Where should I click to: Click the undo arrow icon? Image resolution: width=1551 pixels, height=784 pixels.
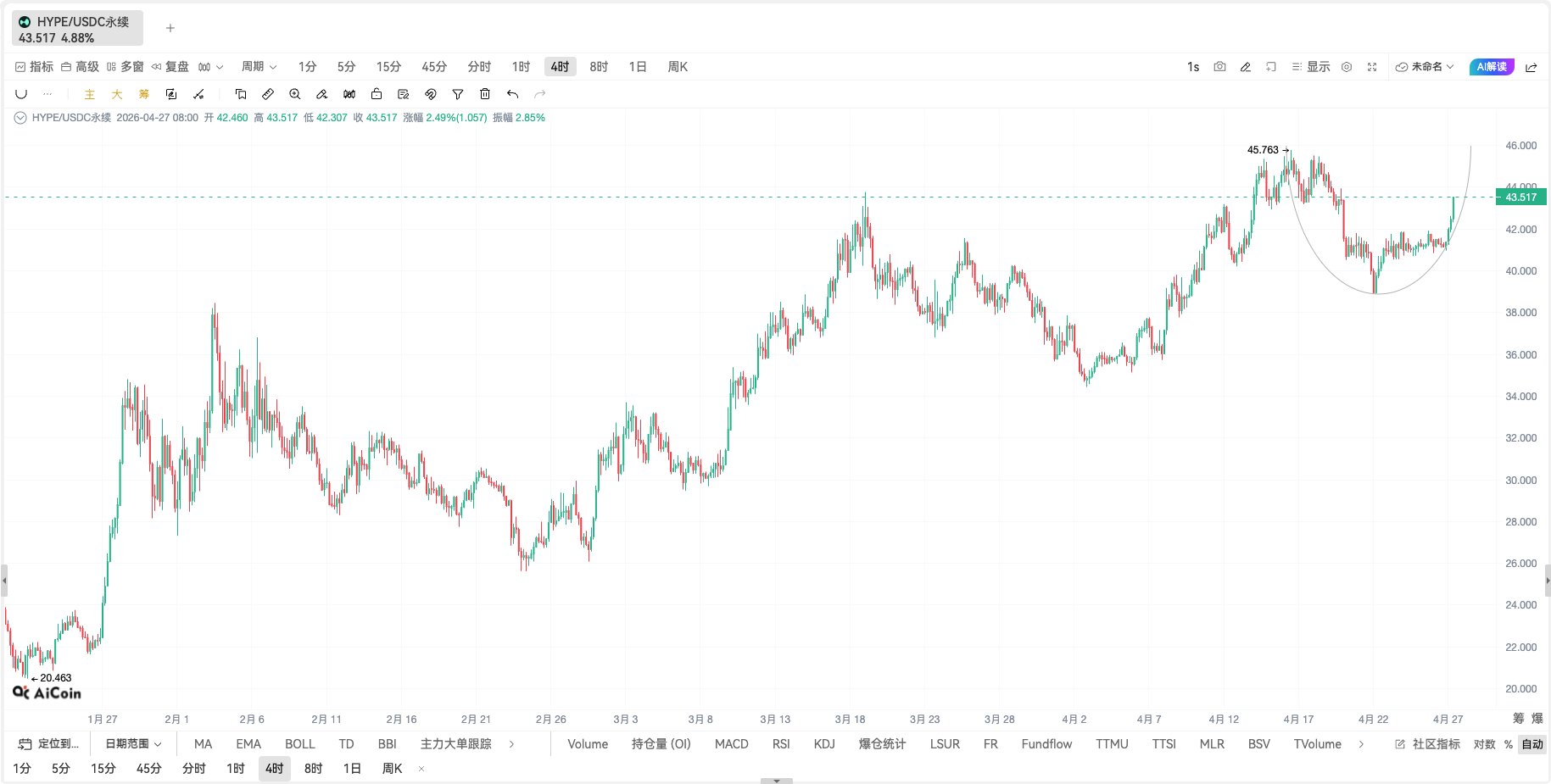coord(512,94)
